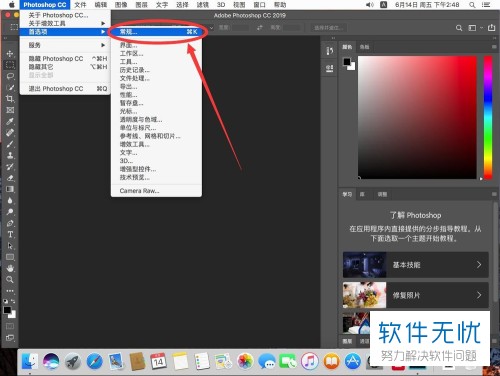Open the 修复照片 tutorial card
The height and width of the screenshot is (376, 500).
click(x=415, y=295)
